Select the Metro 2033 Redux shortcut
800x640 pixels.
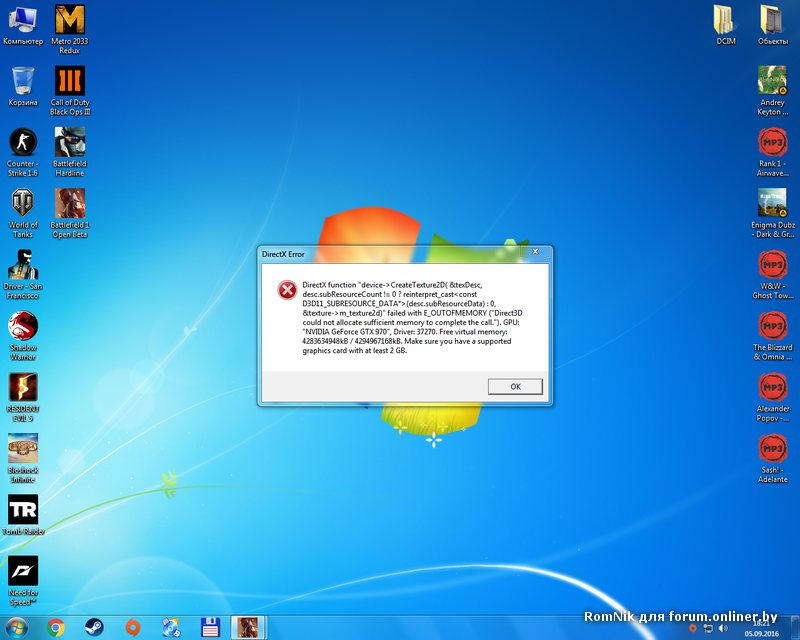pos(70,30)
